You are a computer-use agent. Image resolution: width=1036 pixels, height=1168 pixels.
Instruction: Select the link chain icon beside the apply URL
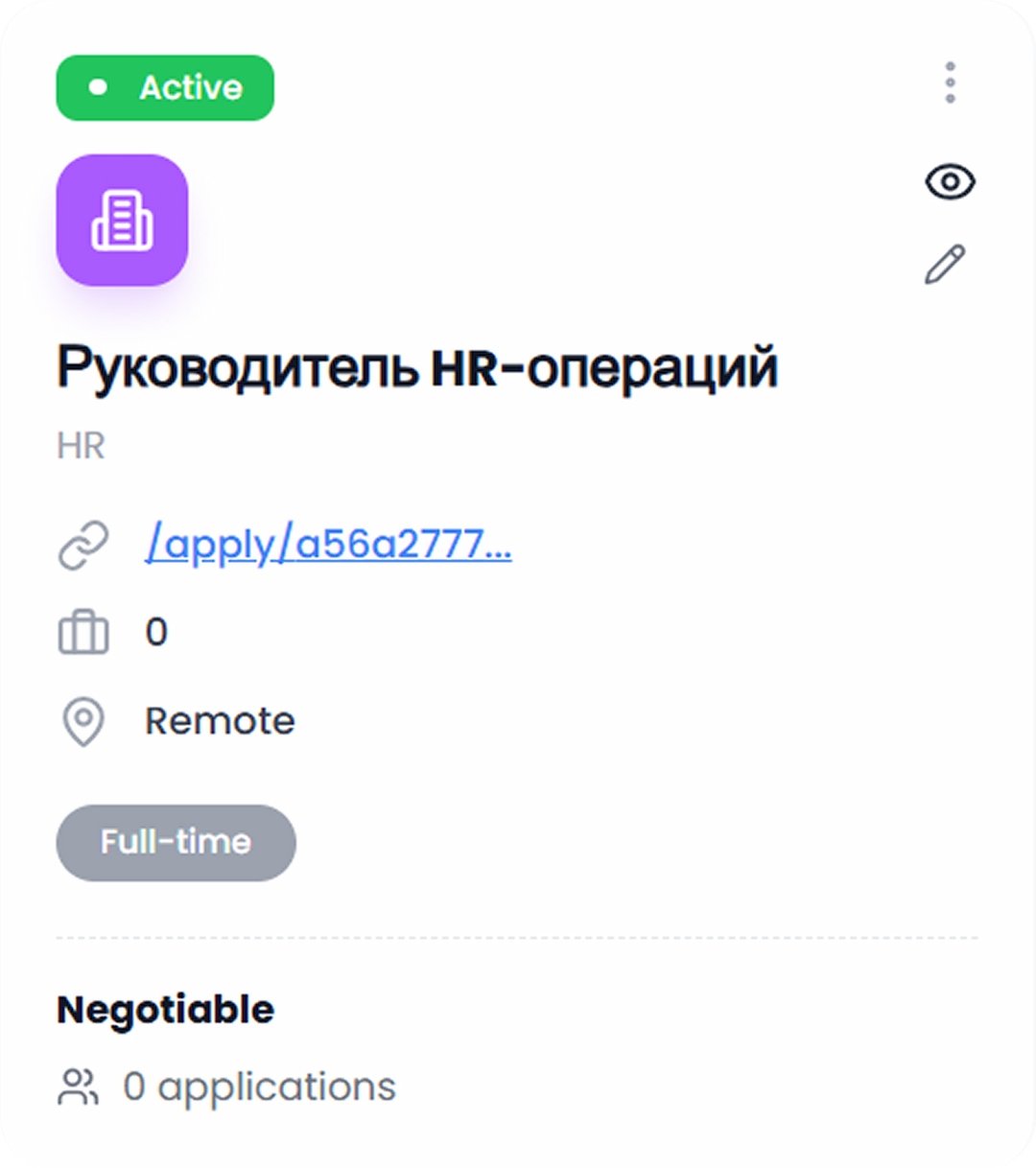(x=83, y=544)
